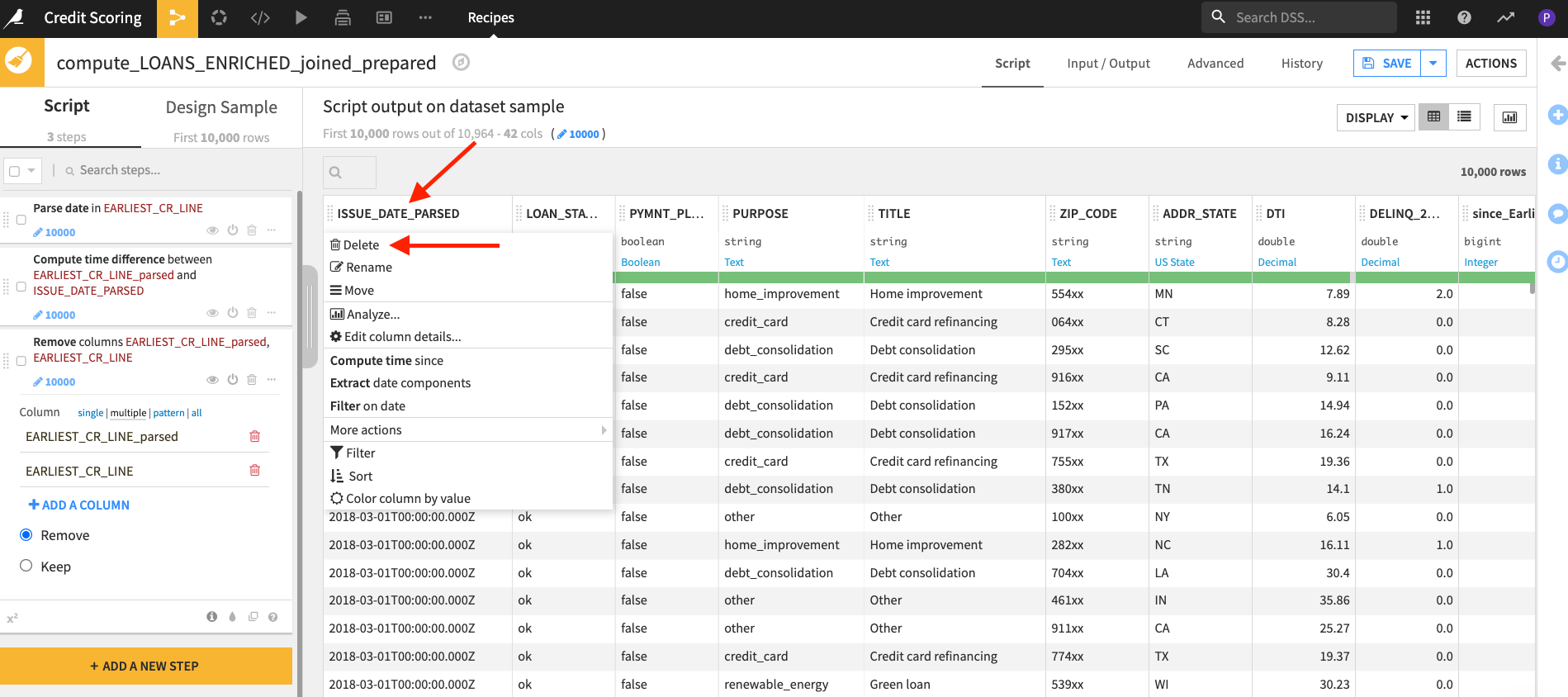1568x697 pixels.
Task: Choose Delete from the column menu
Action: (x=361, y=244)
